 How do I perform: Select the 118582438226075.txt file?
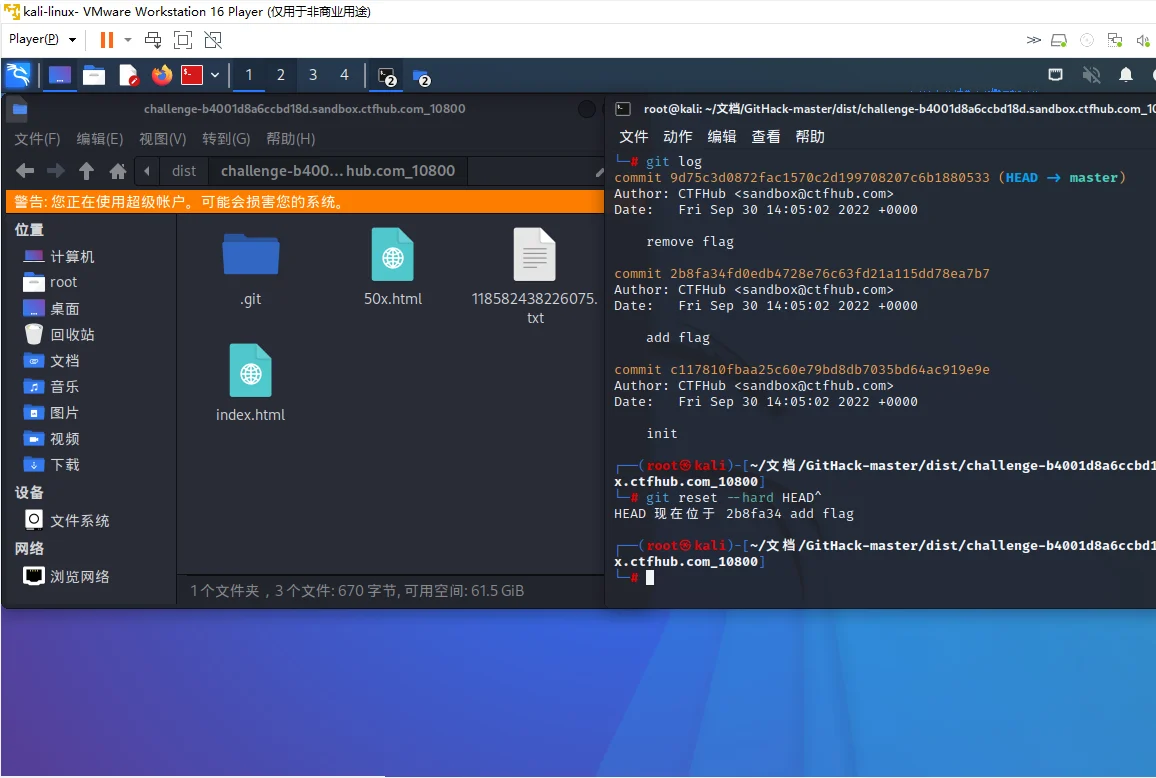point(535,275)
